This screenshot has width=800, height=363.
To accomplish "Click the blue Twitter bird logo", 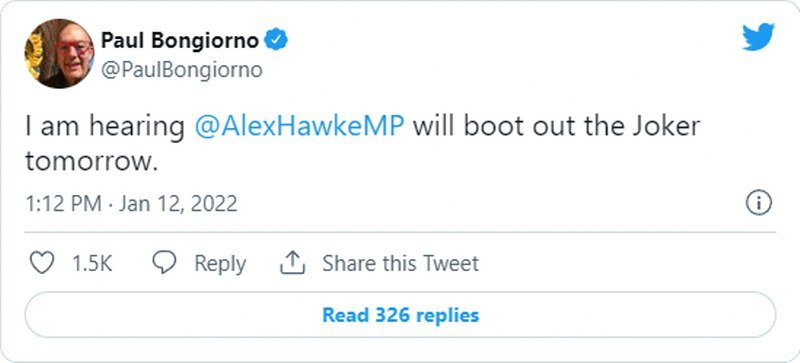I will [x=758, y=37].
